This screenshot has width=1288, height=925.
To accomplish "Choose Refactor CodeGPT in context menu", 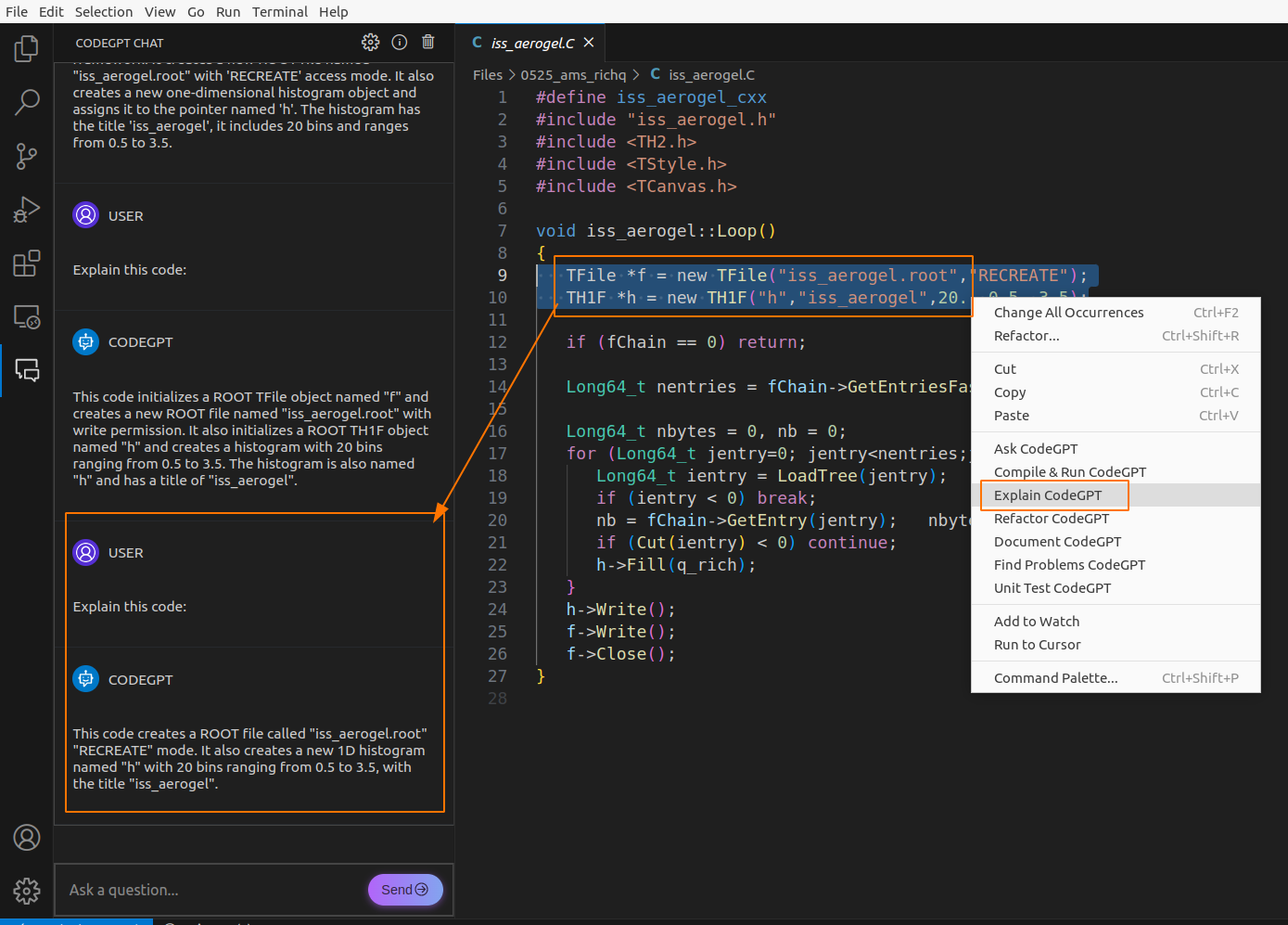I will click(1116, 519).
